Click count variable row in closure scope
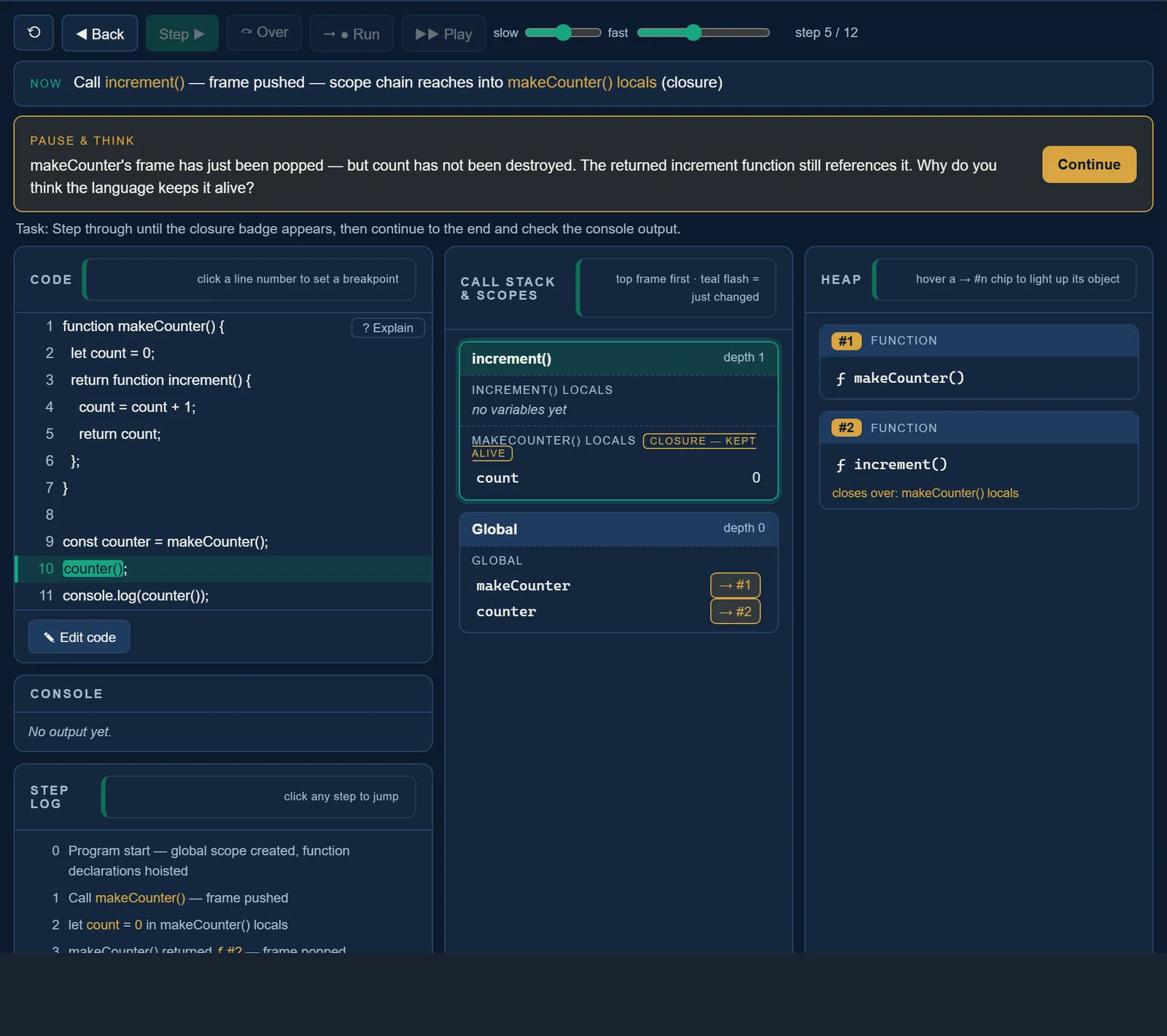The height and width of the screenshot is (1036, 1167). 619,478
